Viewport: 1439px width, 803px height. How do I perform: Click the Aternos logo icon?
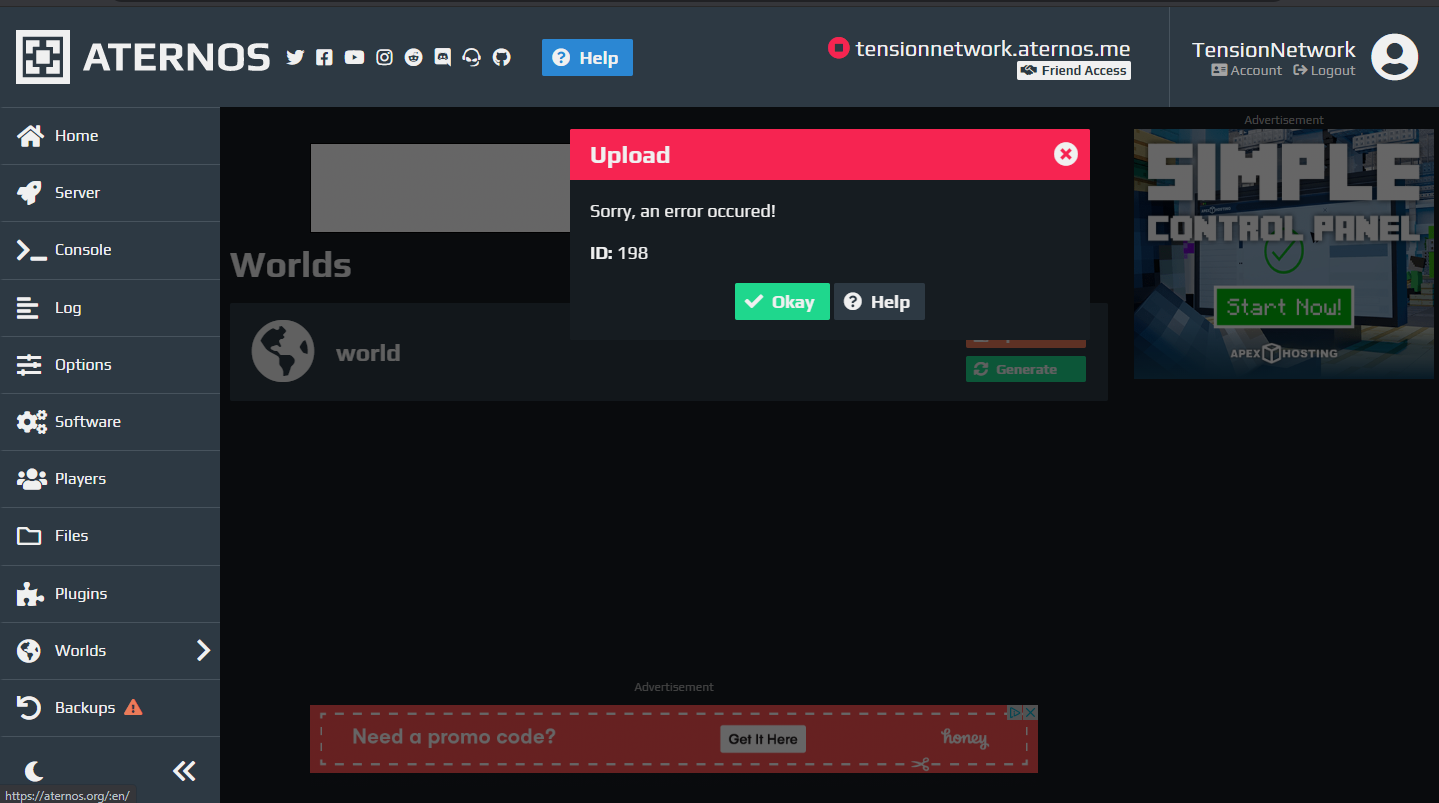point(43,57)
